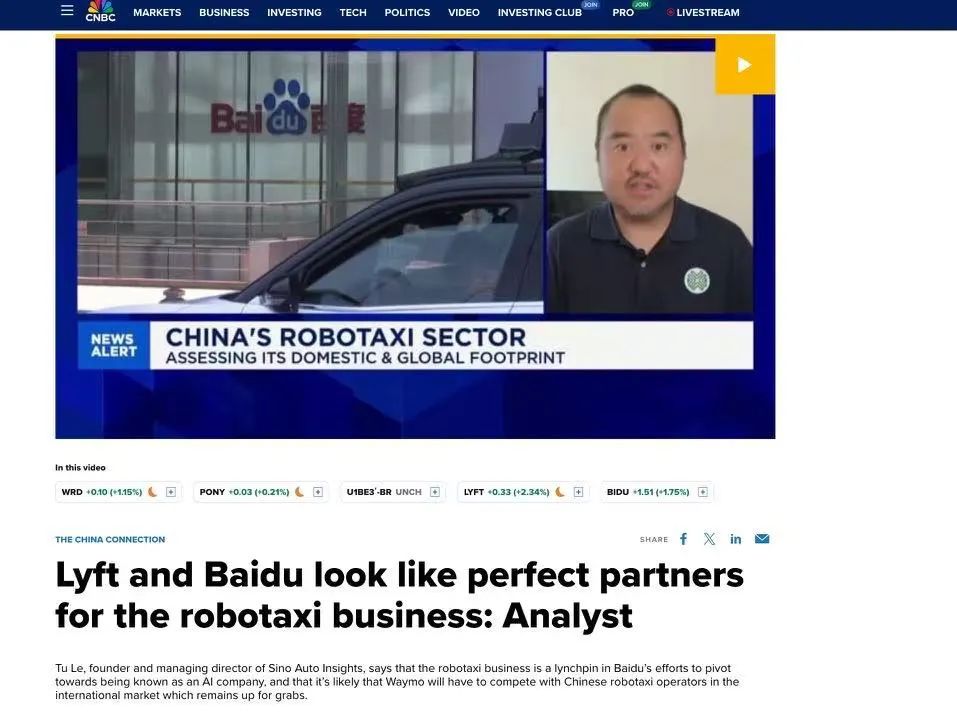957x719 pixels.
Task: Go to the Tech section
Action: [353, 12]
